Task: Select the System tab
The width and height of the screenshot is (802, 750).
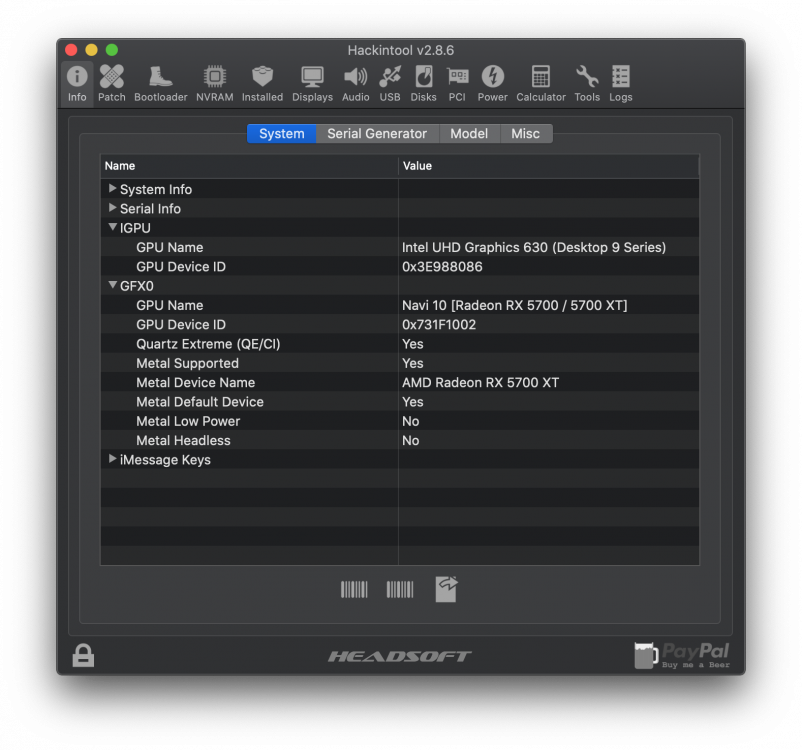Action: [x=281, y=134]
